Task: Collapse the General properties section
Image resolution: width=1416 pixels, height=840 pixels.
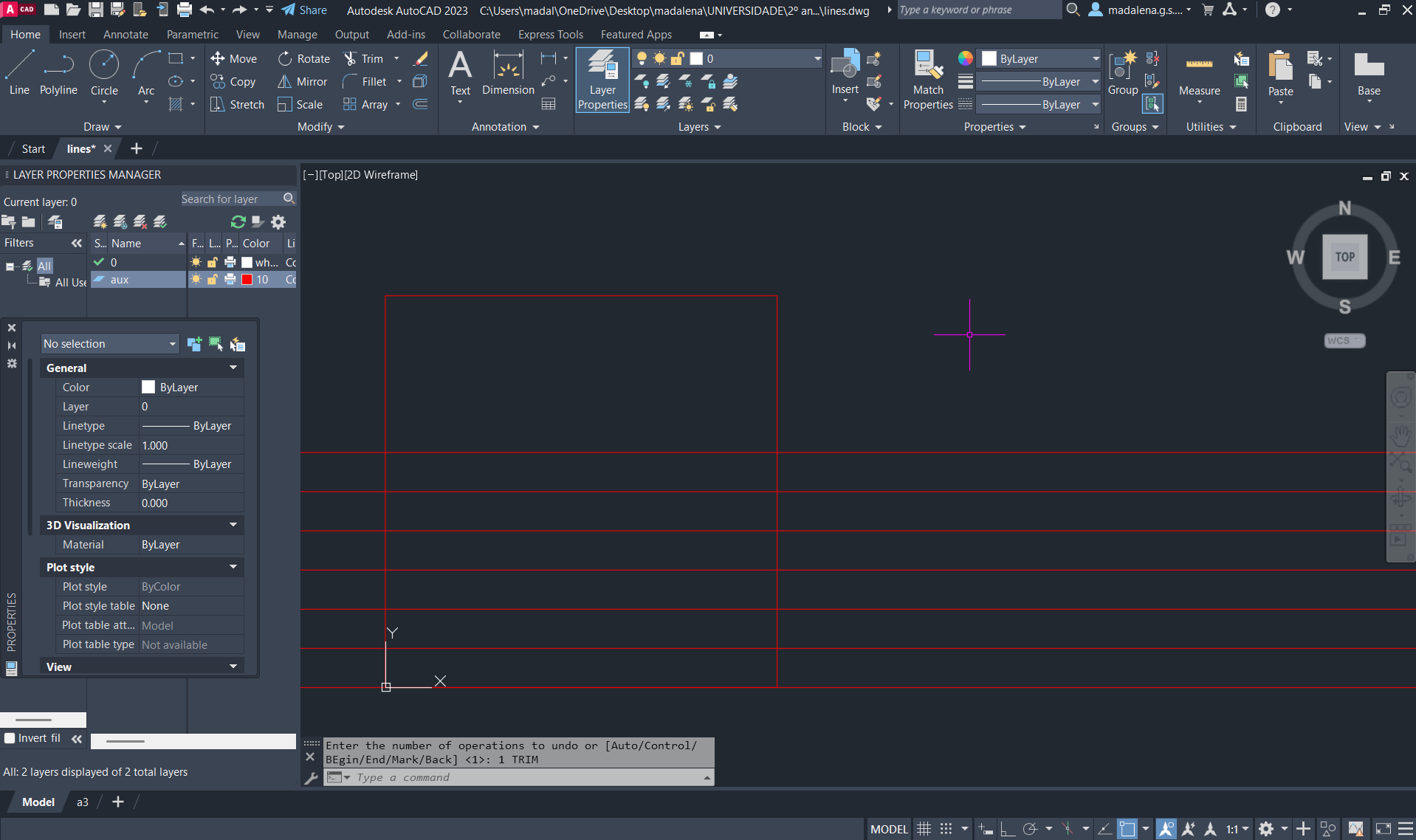Action: 233,368
